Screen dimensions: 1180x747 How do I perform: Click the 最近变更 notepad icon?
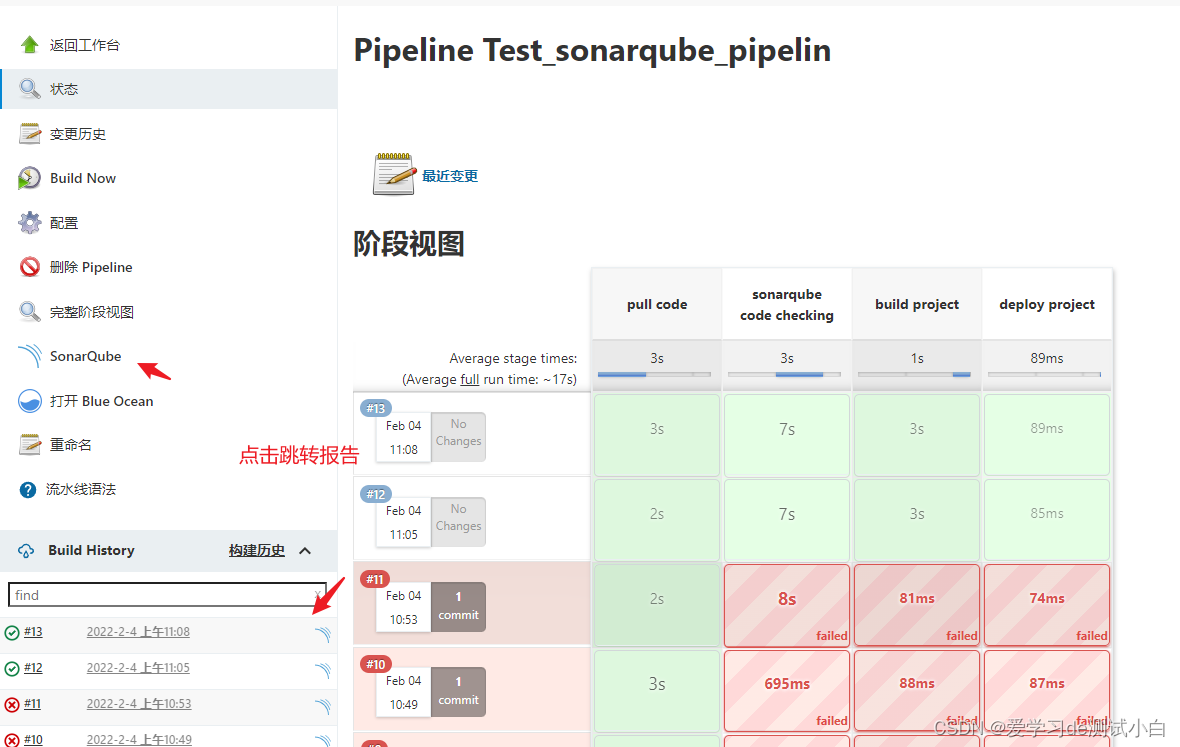[x=394, y=175]
